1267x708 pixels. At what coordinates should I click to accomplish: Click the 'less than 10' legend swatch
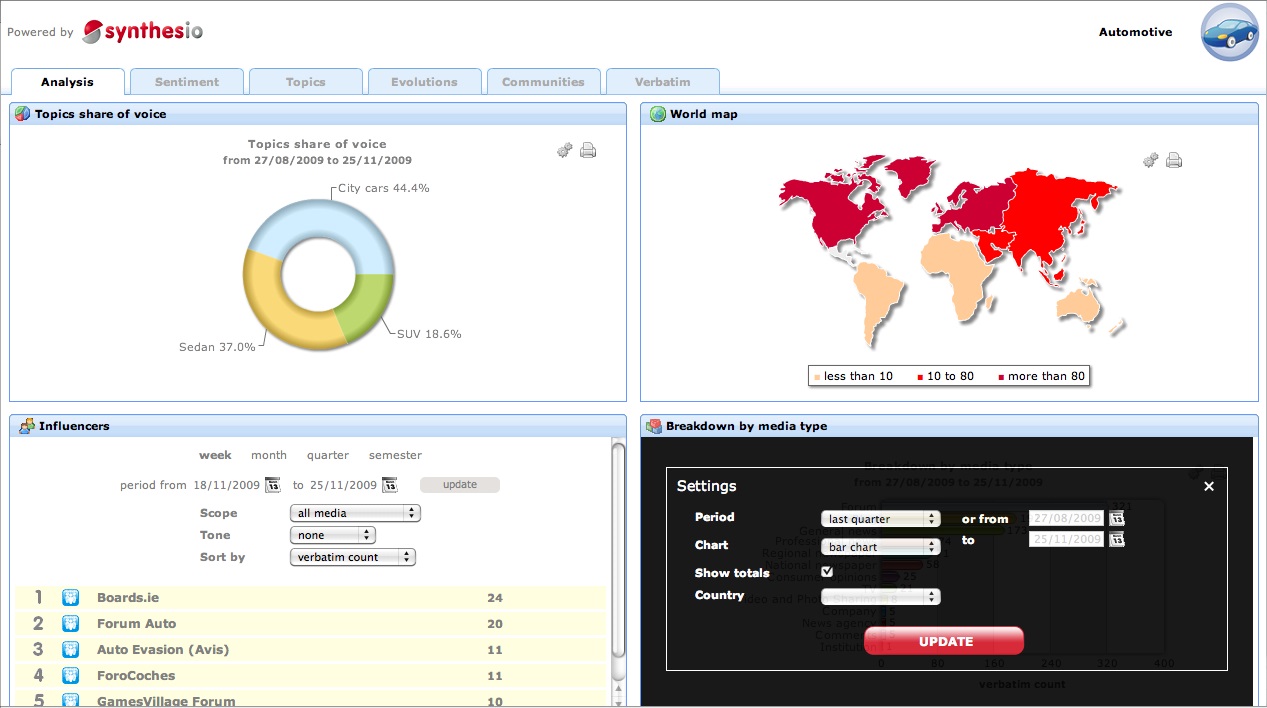point(819,377)
